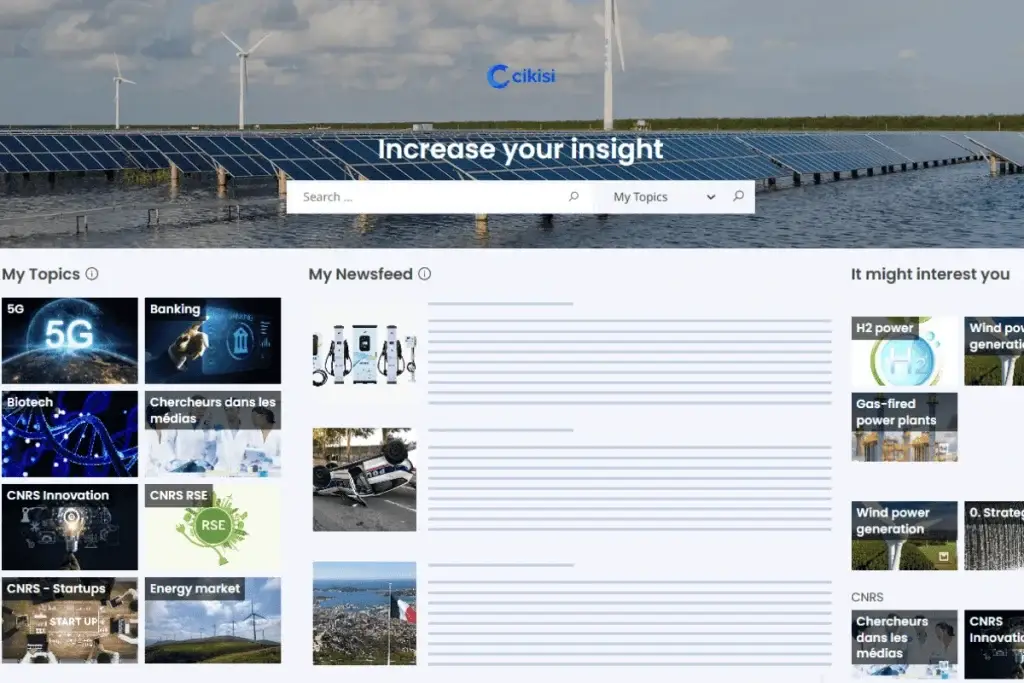This screenshot has width=1024, height=683.
Task: Select the Biotech topic tile
Action: (x=70, y=434)
